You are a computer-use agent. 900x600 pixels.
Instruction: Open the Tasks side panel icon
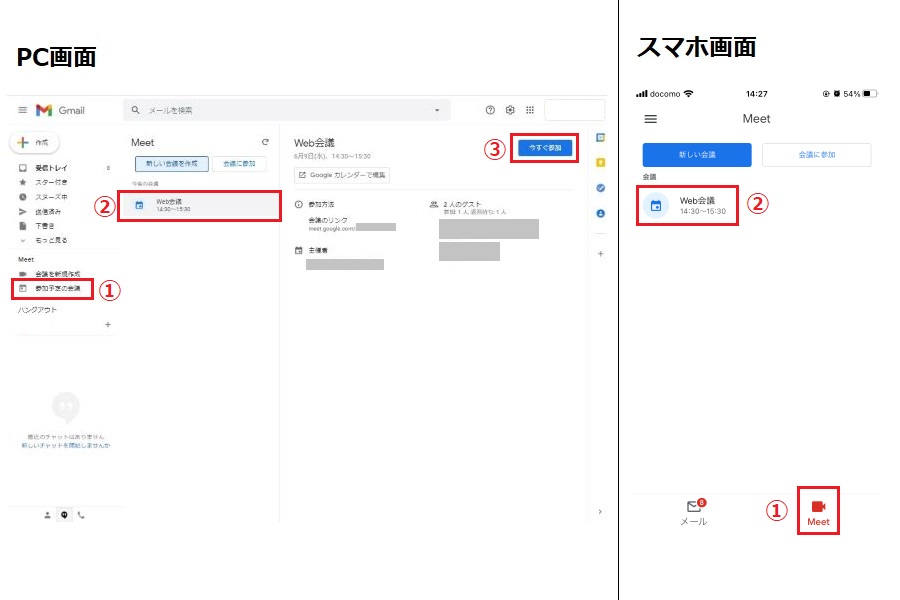coord(600,188)
